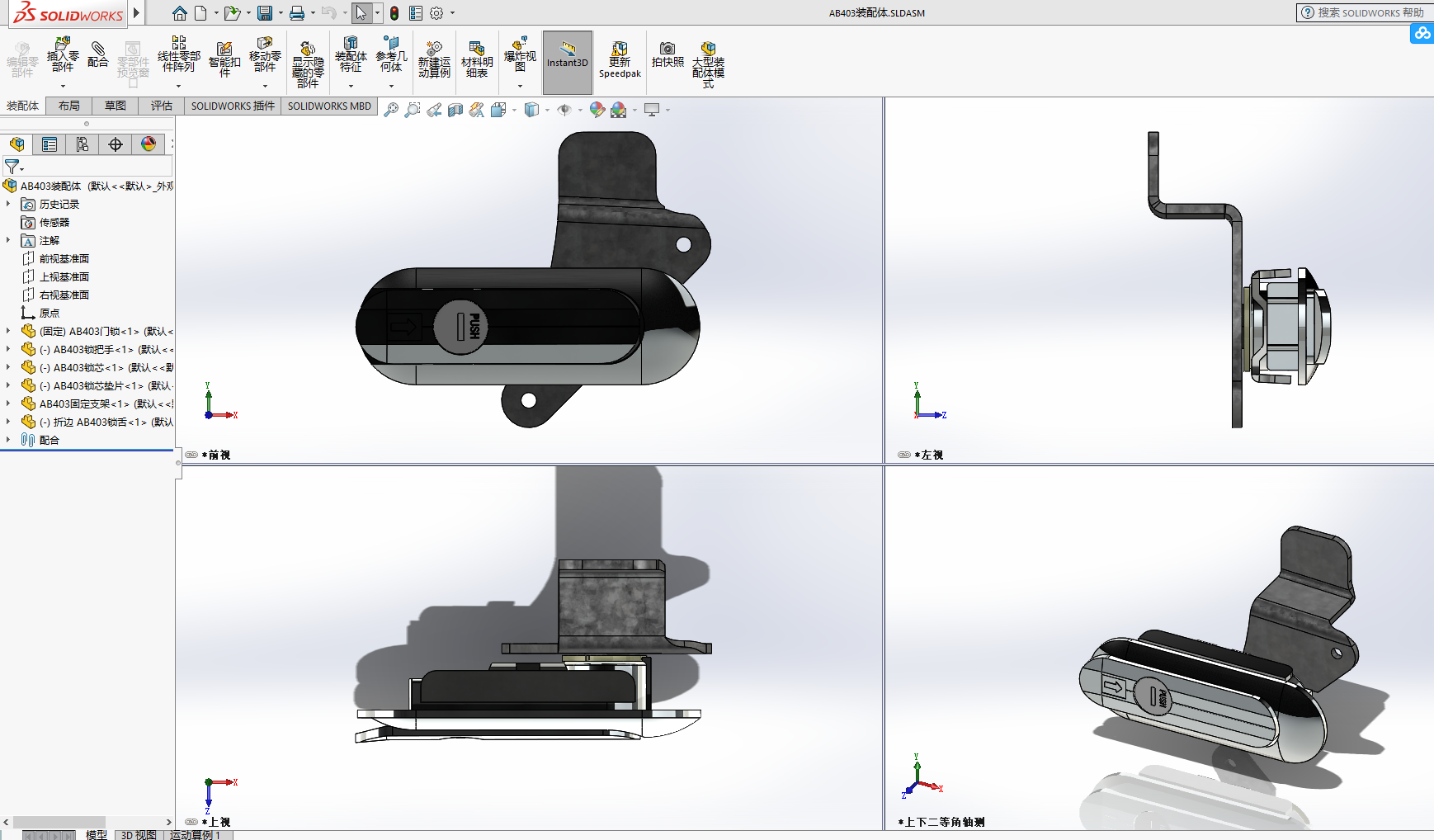Open DisplayManager color ball tab

(149, 144)
